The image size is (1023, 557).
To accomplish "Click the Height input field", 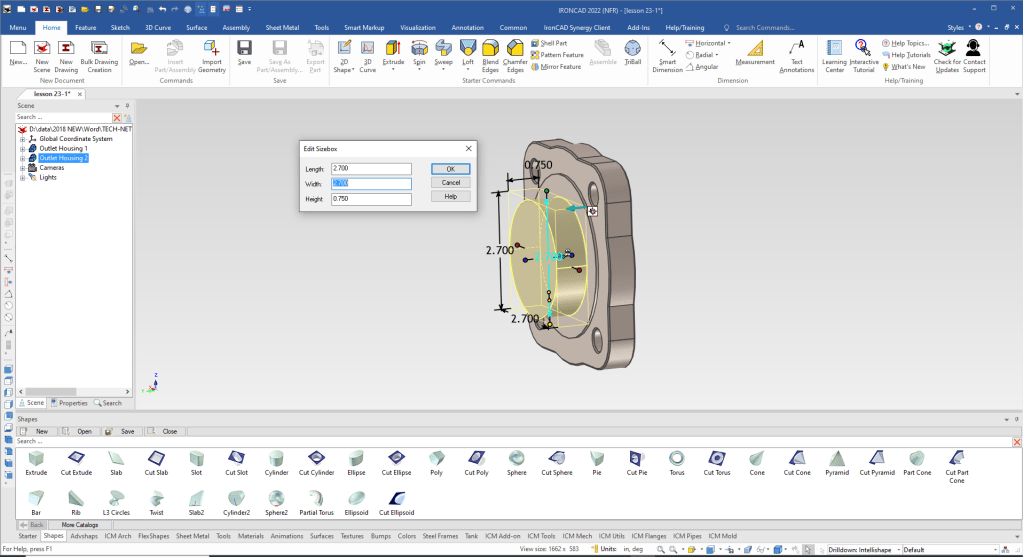I will pyautogui.click(x=370, y=199).
